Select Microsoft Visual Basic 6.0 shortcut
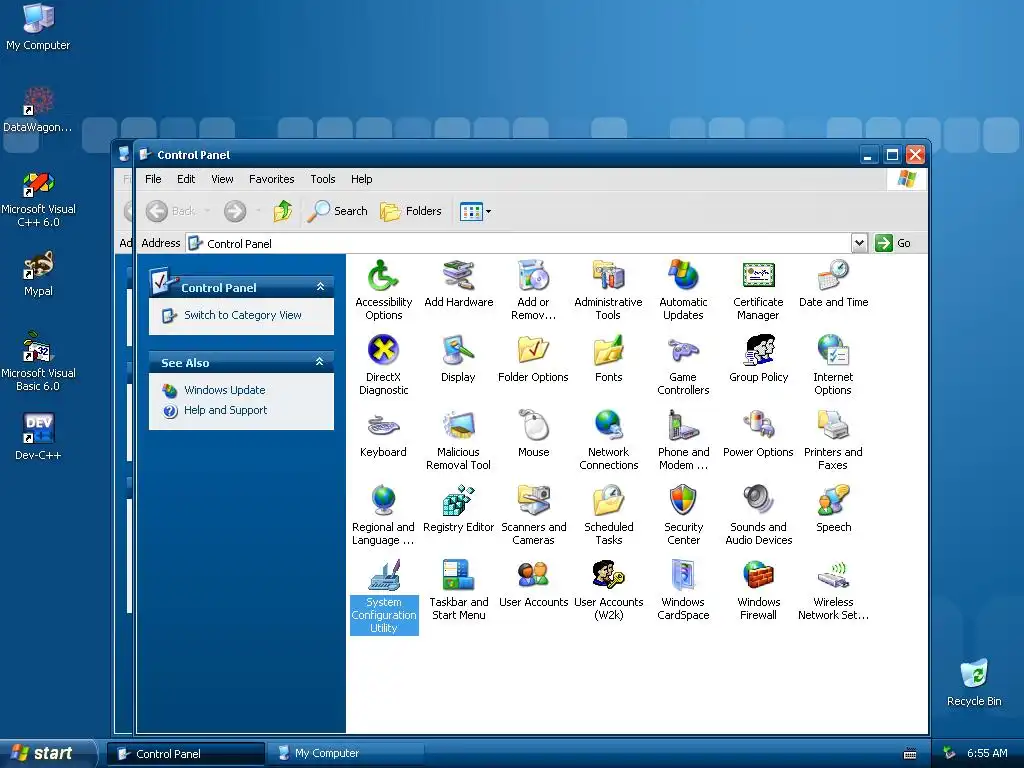 coord(39,362)
